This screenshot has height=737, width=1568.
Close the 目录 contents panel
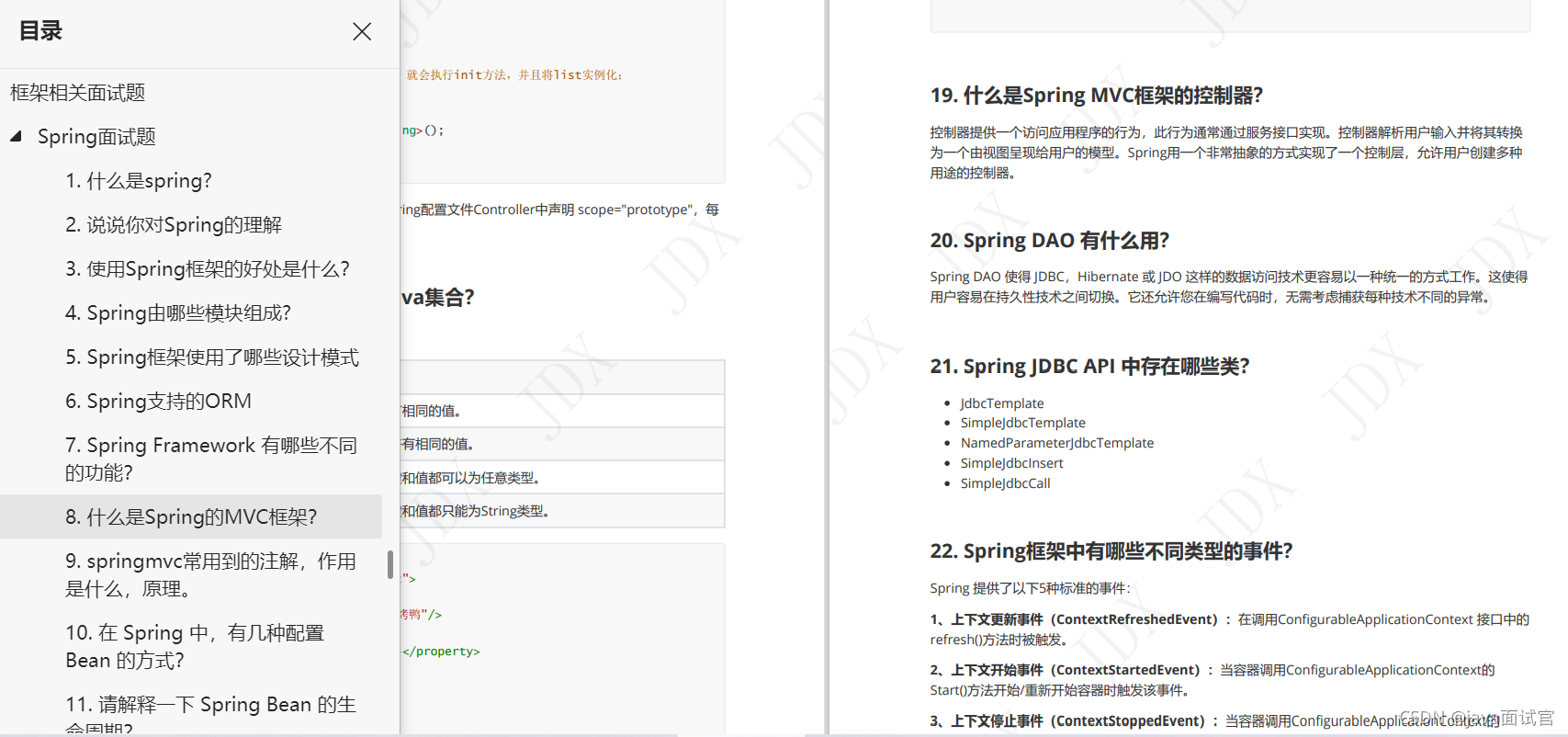362,31
